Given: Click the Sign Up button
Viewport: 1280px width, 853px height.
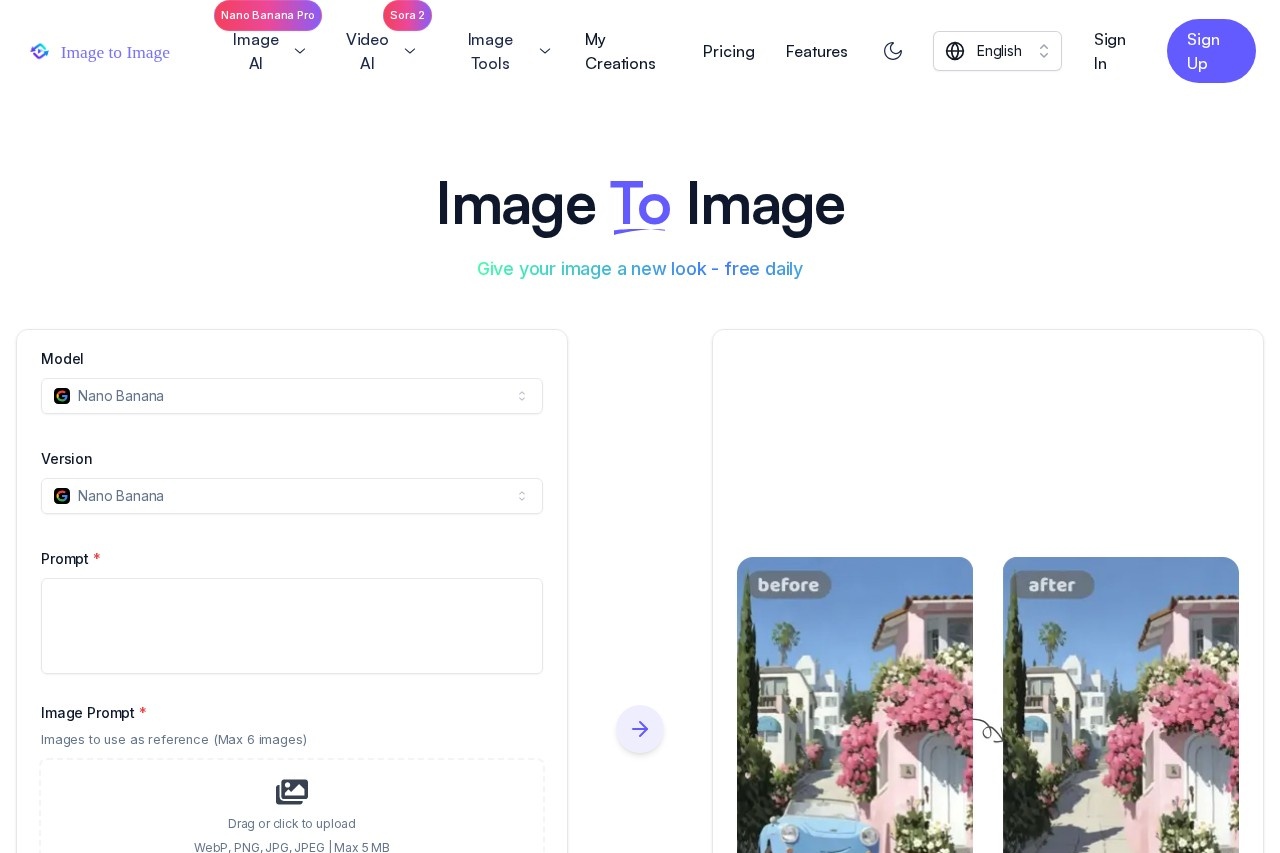Looking at the screenshot, I should 1211,51.
